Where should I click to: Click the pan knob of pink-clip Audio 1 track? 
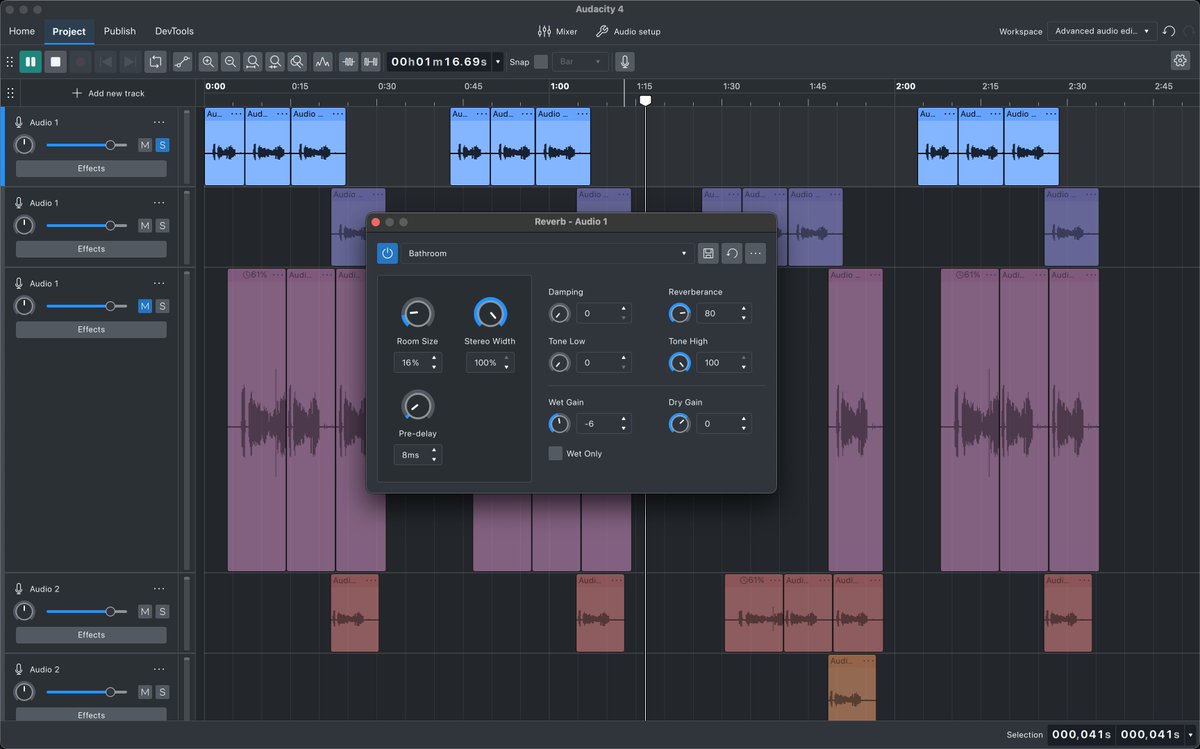25,306
